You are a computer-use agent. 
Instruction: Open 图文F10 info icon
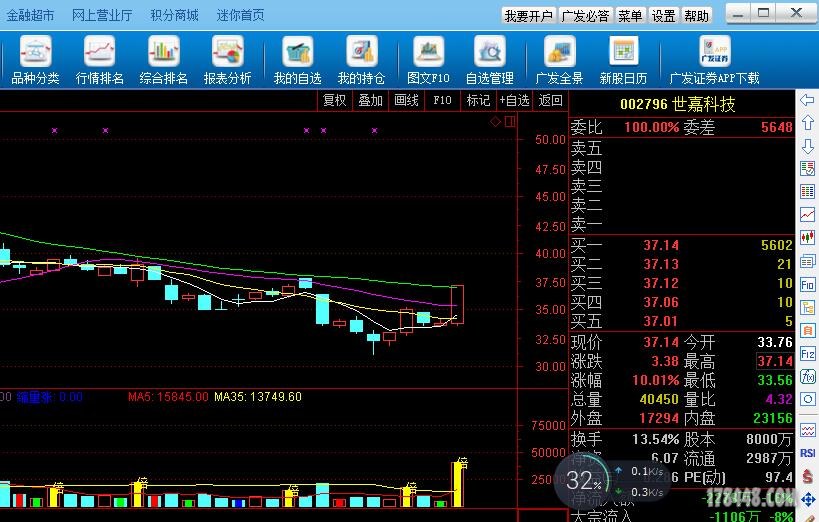pyautogui.click(x=428, y=60)
